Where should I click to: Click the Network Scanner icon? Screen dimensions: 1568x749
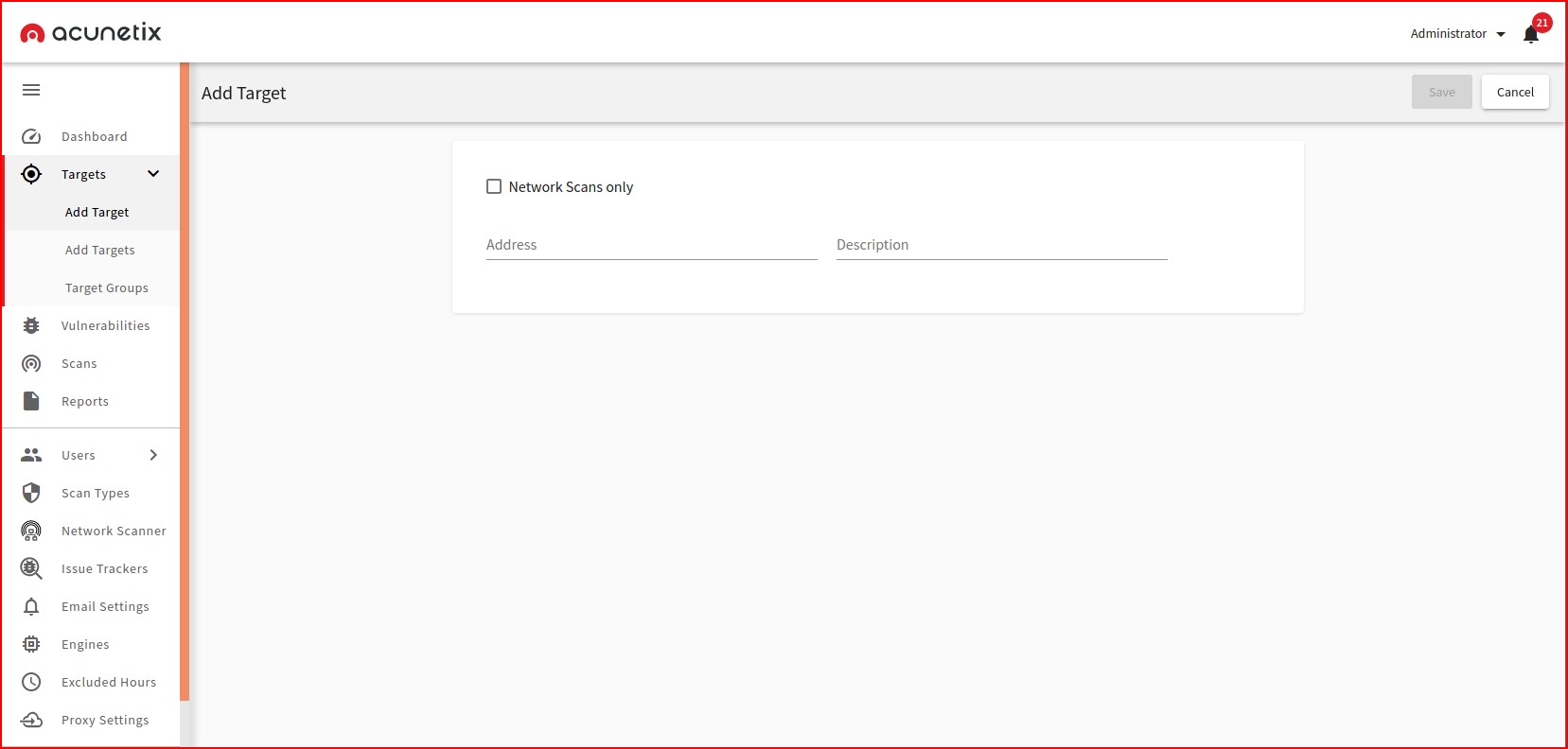(31, 531)
